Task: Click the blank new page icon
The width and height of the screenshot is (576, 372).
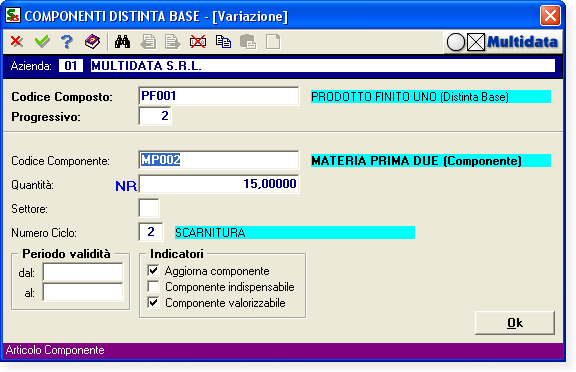Action: (x=273, y=41)
